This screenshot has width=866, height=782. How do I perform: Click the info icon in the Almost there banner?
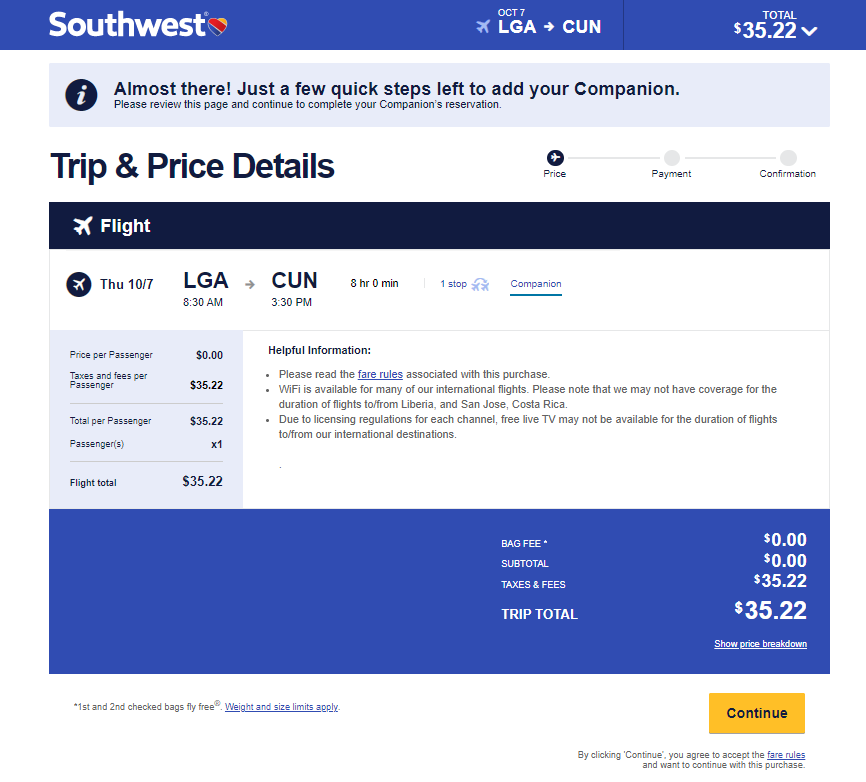tap(81, 95)
